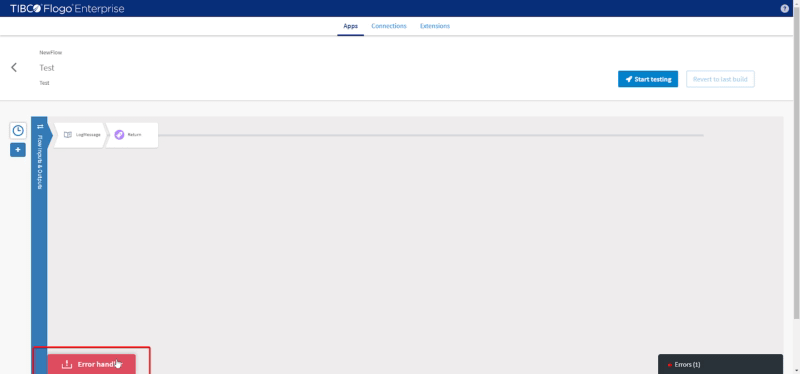Screen dimensions: 800x374
Task: Click the NewFlow app name label
Action: pyautogui.click(x=51, y=53)
